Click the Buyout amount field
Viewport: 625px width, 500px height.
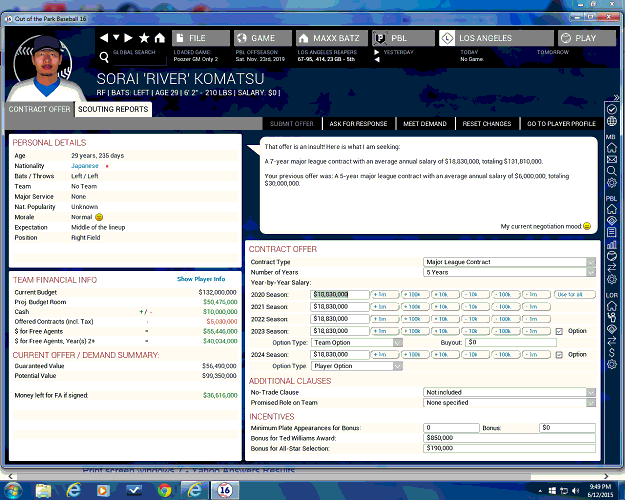coord(511,343)
